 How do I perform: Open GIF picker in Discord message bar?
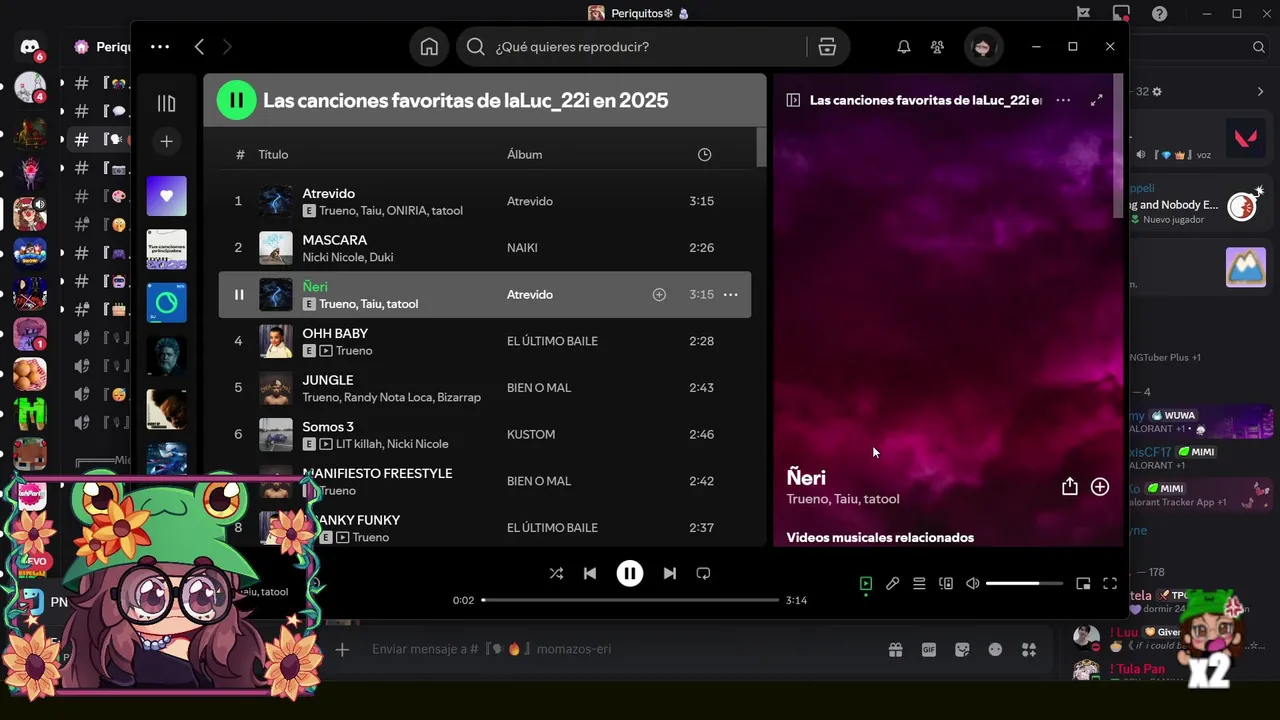click(x=929, y=649)
